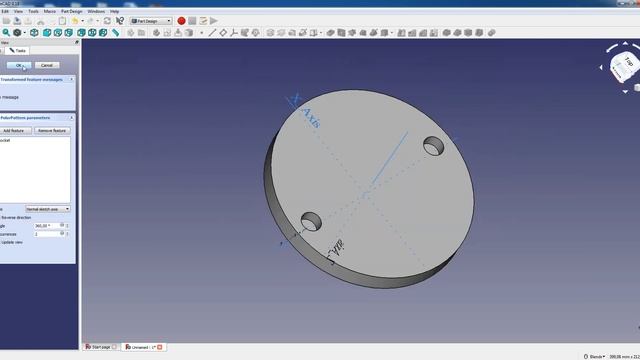Click the navigation cube left arrow
This screenshot has height=360, width=640.
click(601, 68)
